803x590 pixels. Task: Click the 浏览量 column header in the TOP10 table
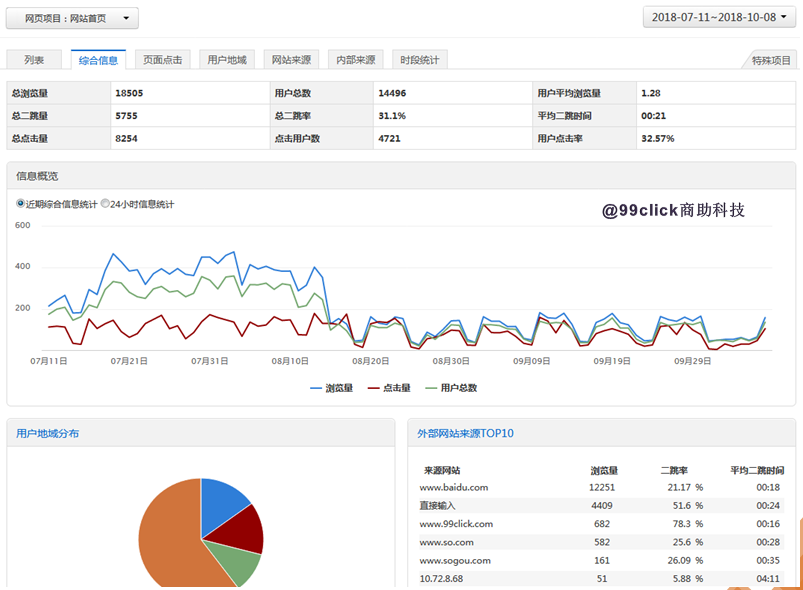click(x=604, y=470)
